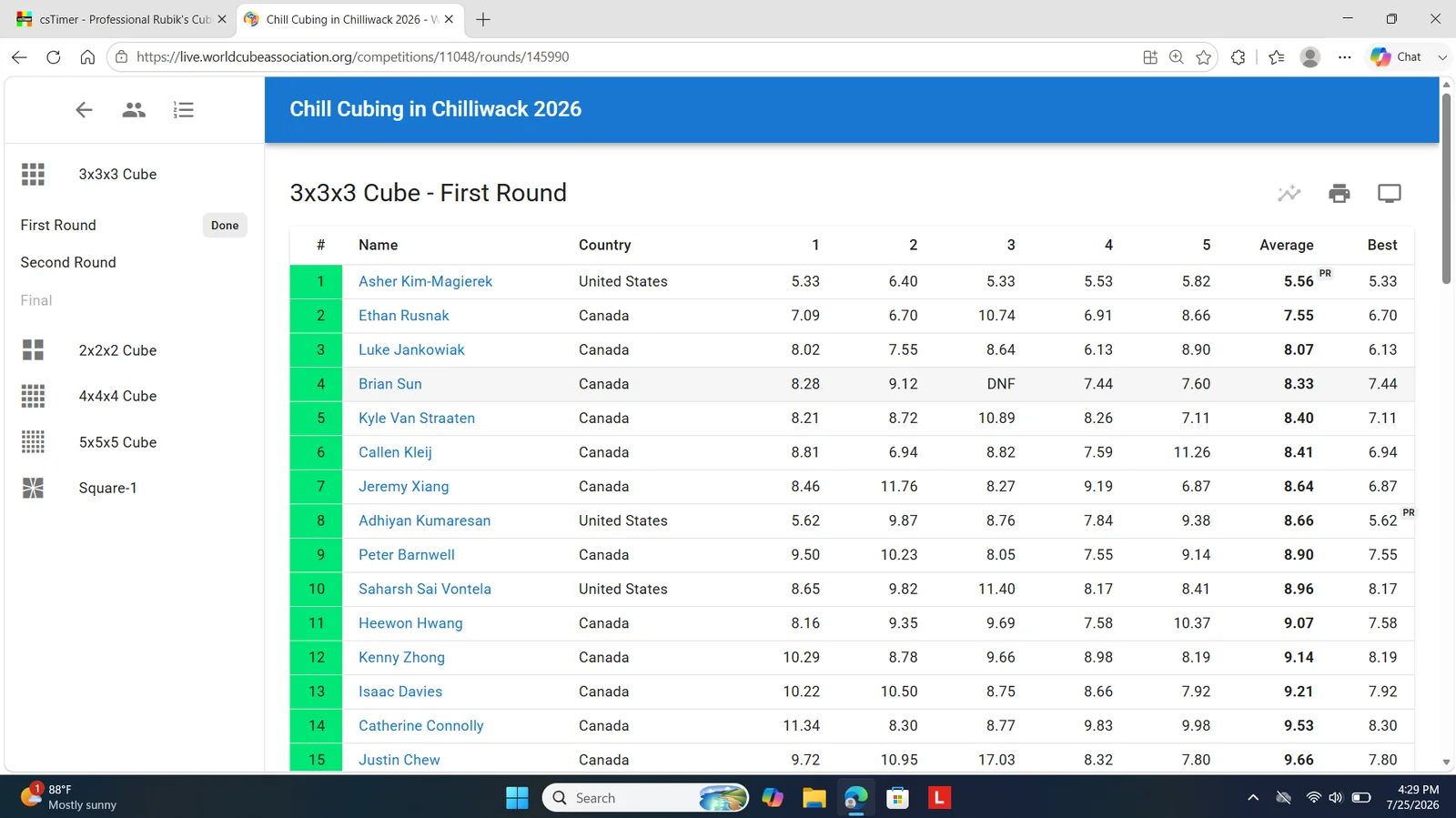Open Copilot Chat in browser
This screenshot has width=1456, height=818.
[x=1397, y=56]
